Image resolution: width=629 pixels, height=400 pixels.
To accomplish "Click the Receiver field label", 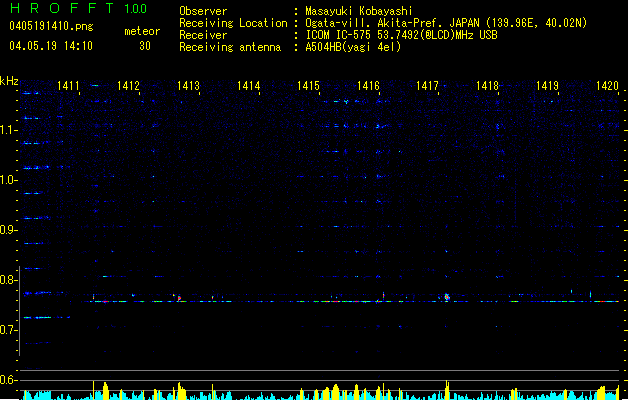I will 203,35.
